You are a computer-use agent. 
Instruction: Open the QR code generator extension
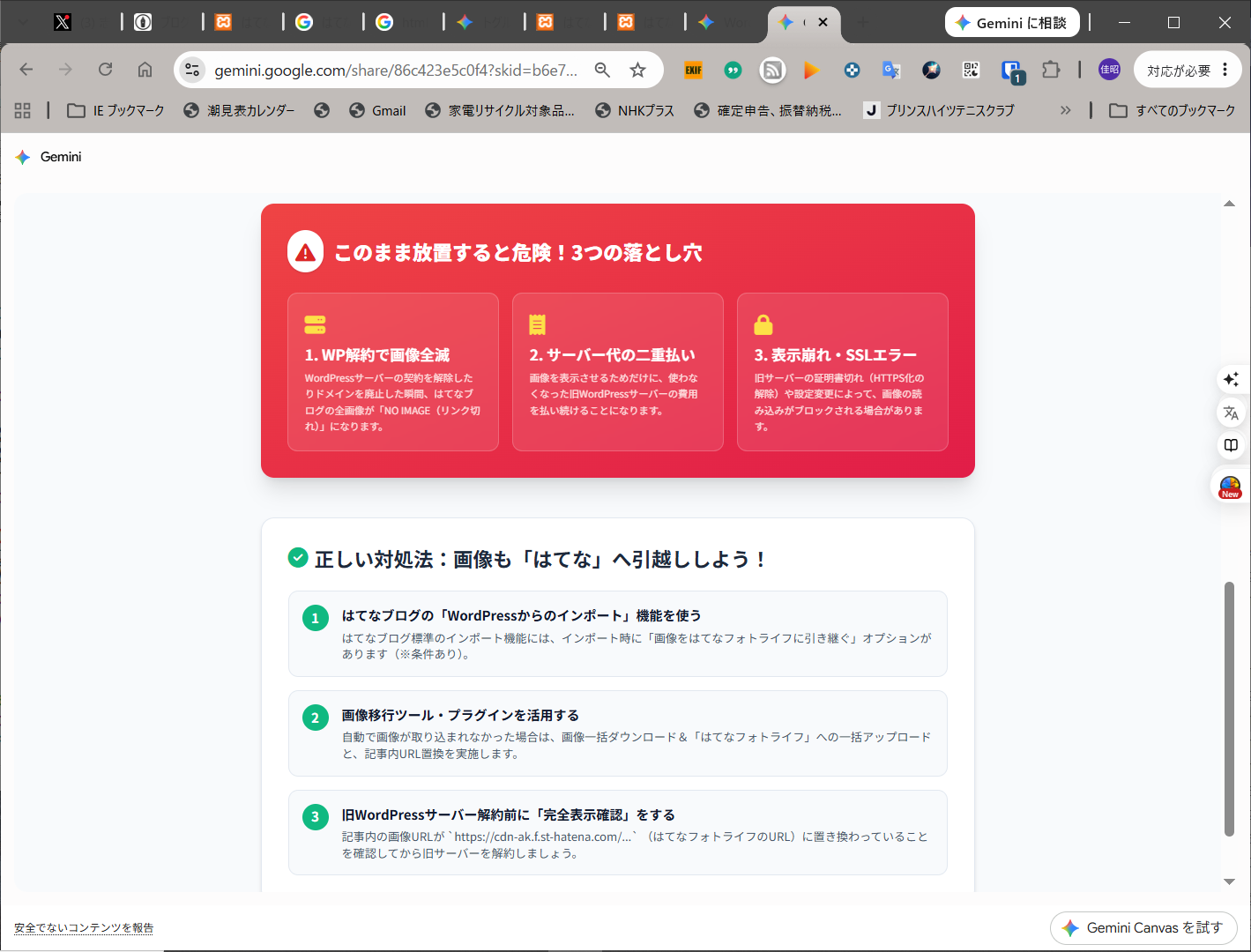[971, 70]
